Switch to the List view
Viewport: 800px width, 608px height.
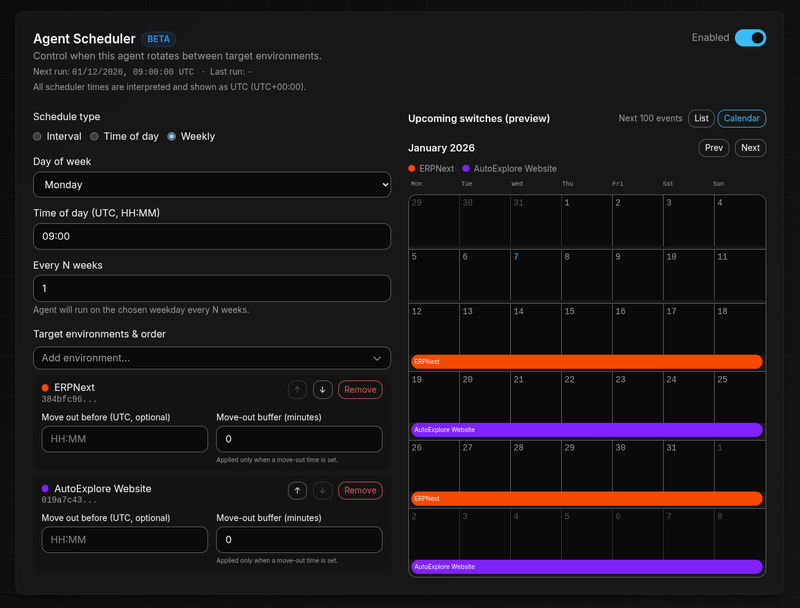click(701, 118)
